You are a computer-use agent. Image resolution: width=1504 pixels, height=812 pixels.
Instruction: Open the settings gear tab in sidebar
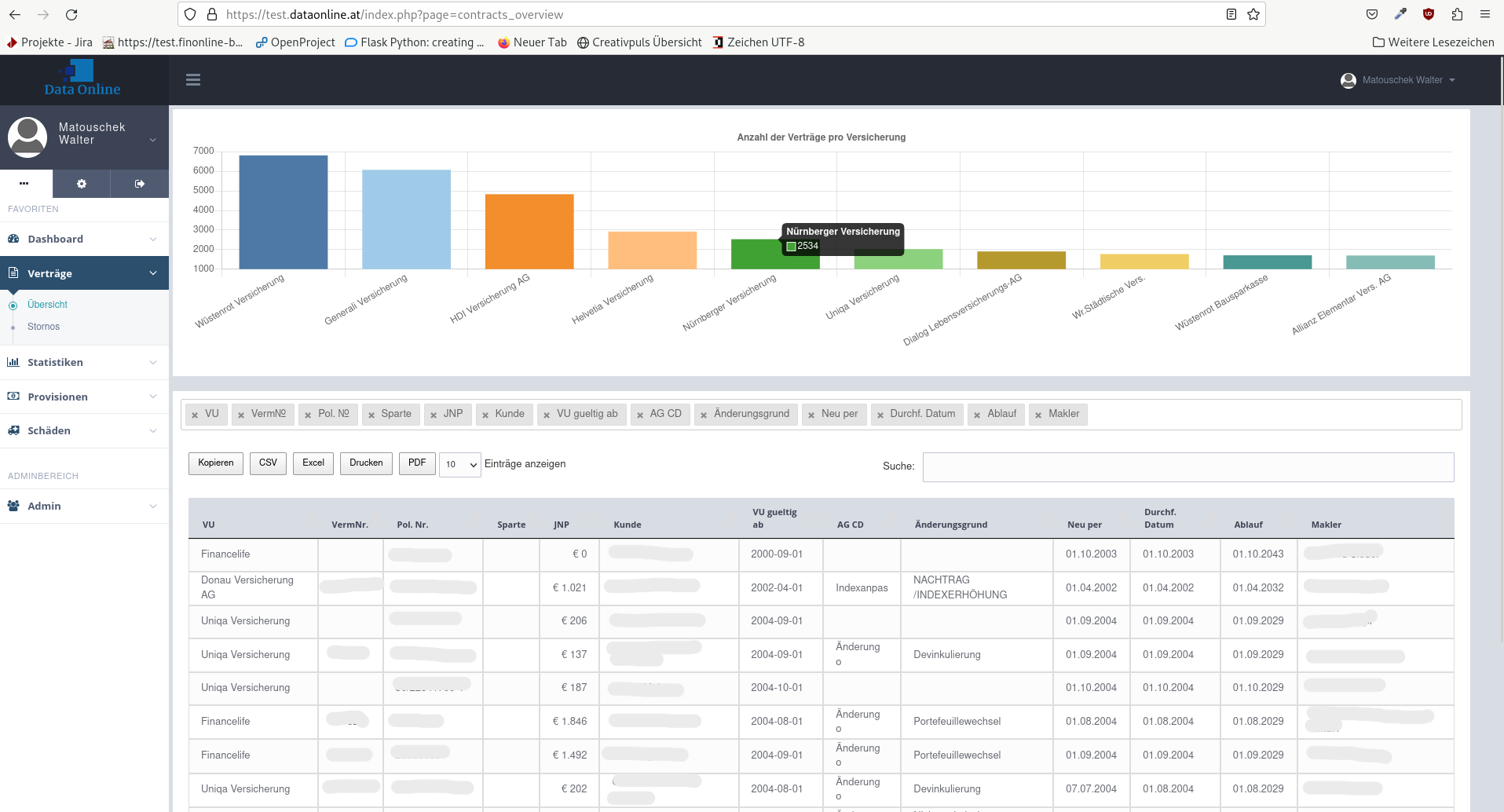(x=82, y=184)
